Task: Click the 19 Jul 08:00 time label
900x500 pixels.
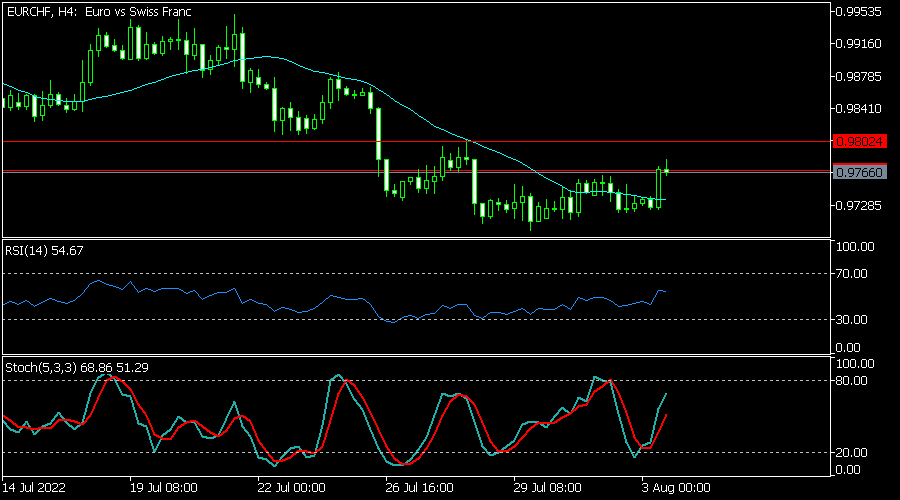Action: point(164,488)
